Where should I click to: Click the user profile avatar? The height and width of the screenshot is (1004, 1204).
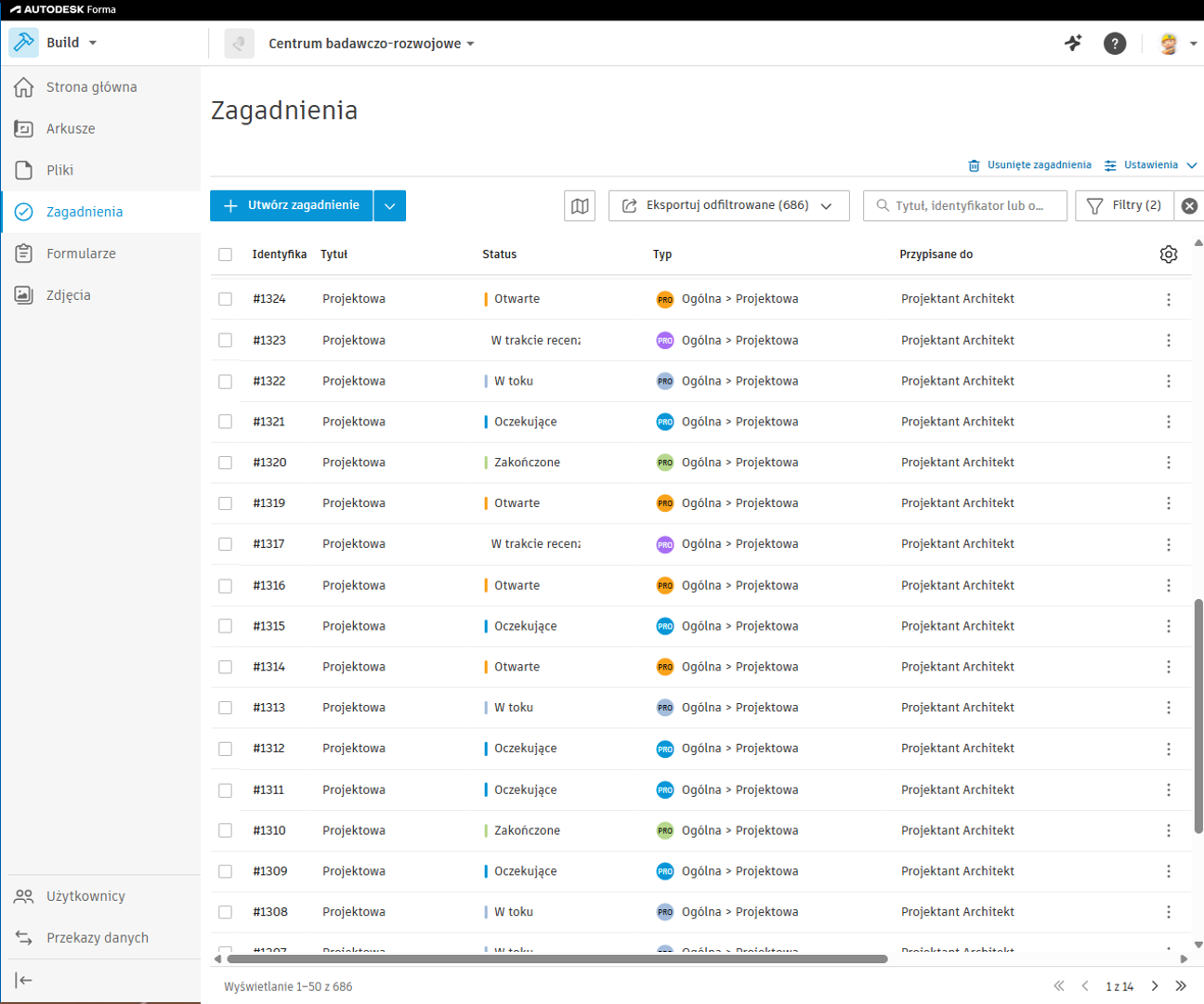1169,43
